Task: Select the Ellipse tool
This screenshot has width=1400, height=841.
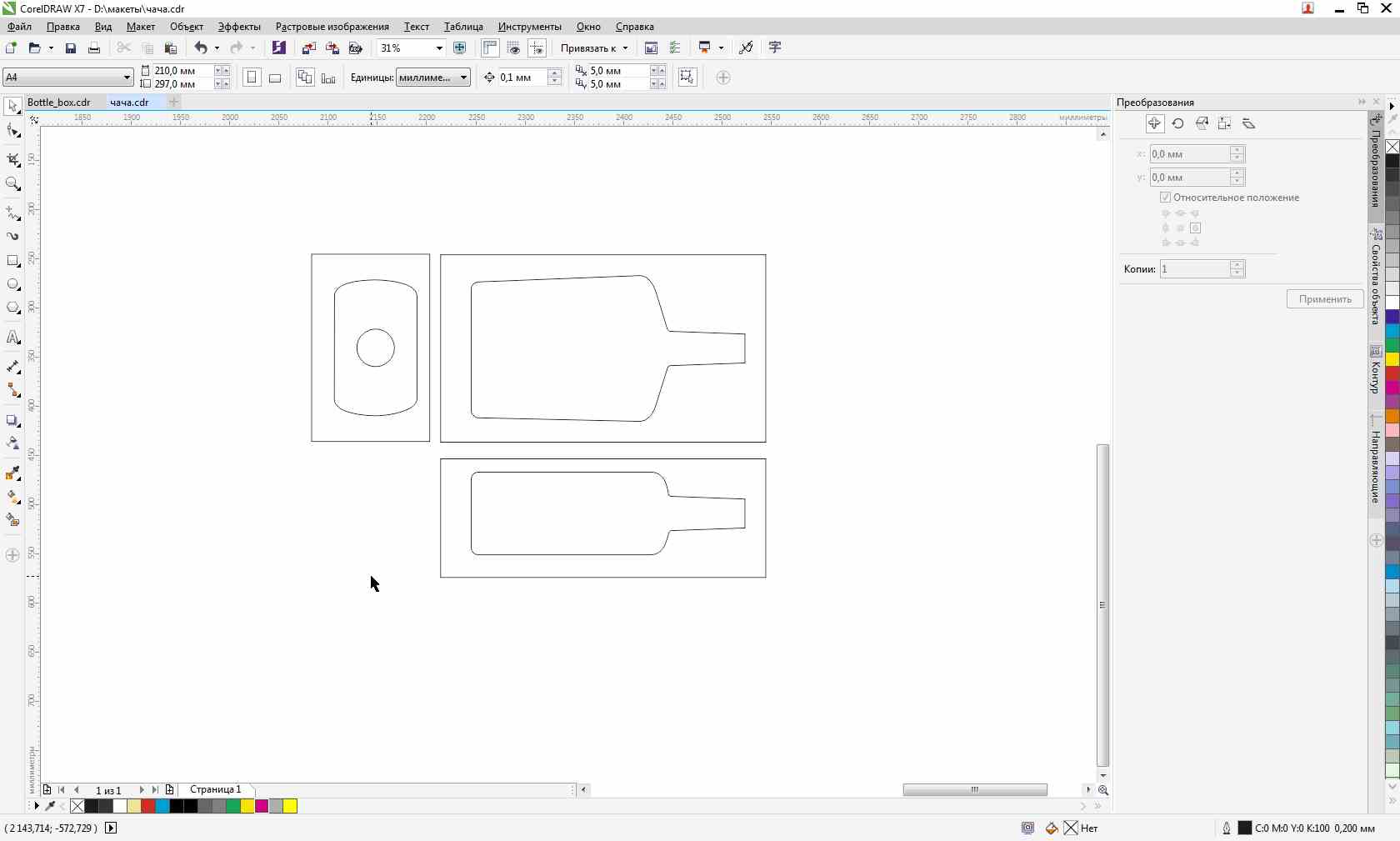Action: (12, 284)
